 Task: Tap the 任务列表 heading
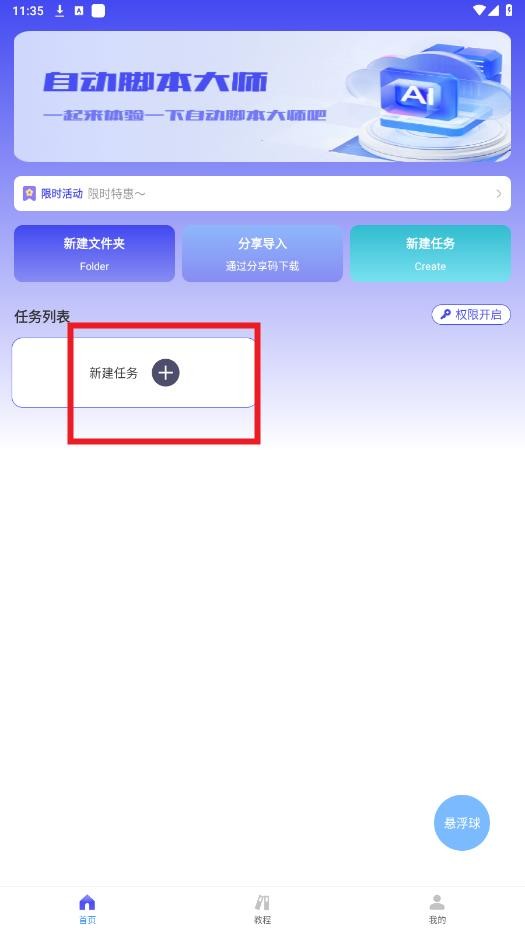point(42,317)
